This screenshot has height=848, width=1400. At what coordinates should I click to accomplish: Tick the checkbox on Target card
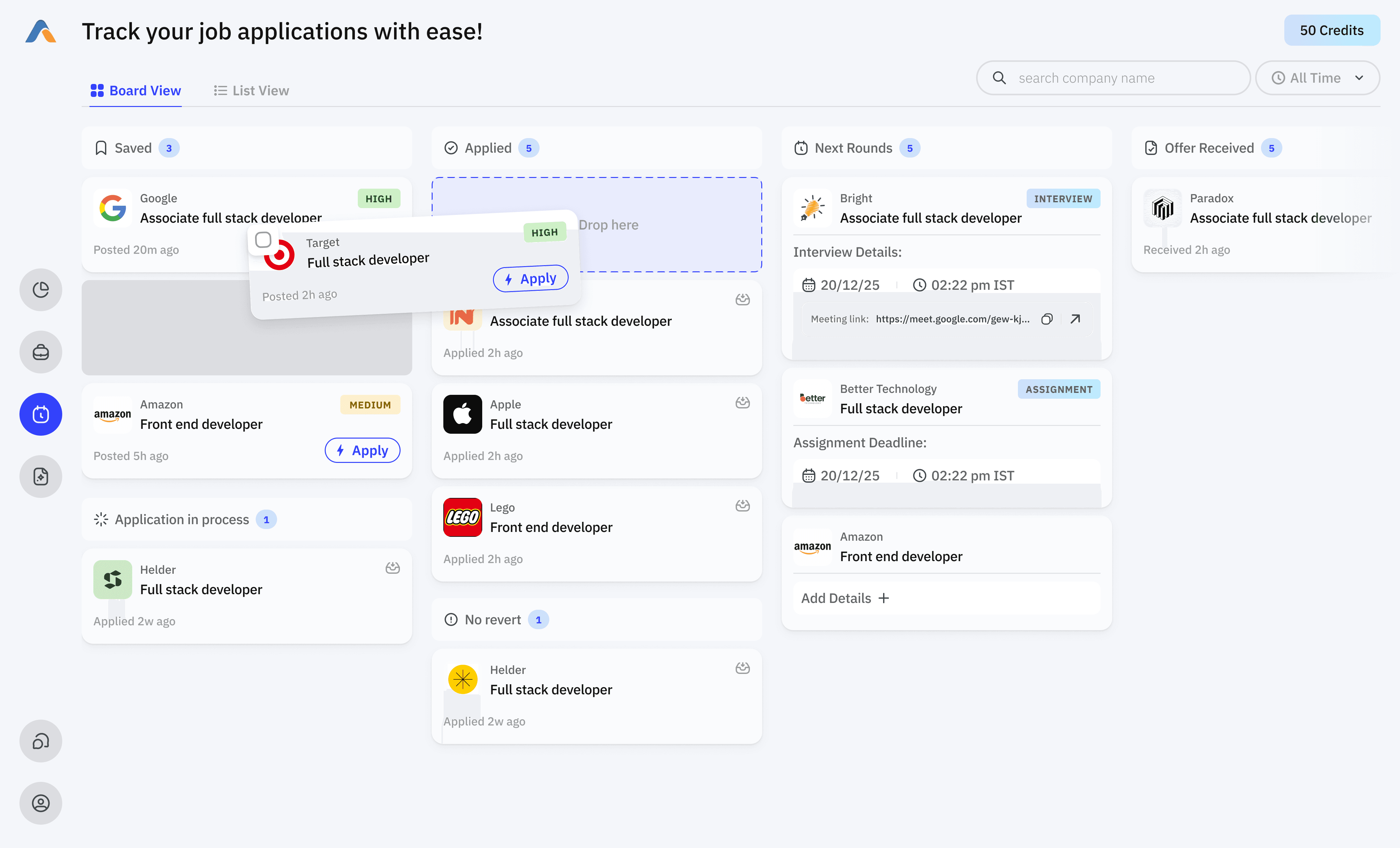point(263,240)
